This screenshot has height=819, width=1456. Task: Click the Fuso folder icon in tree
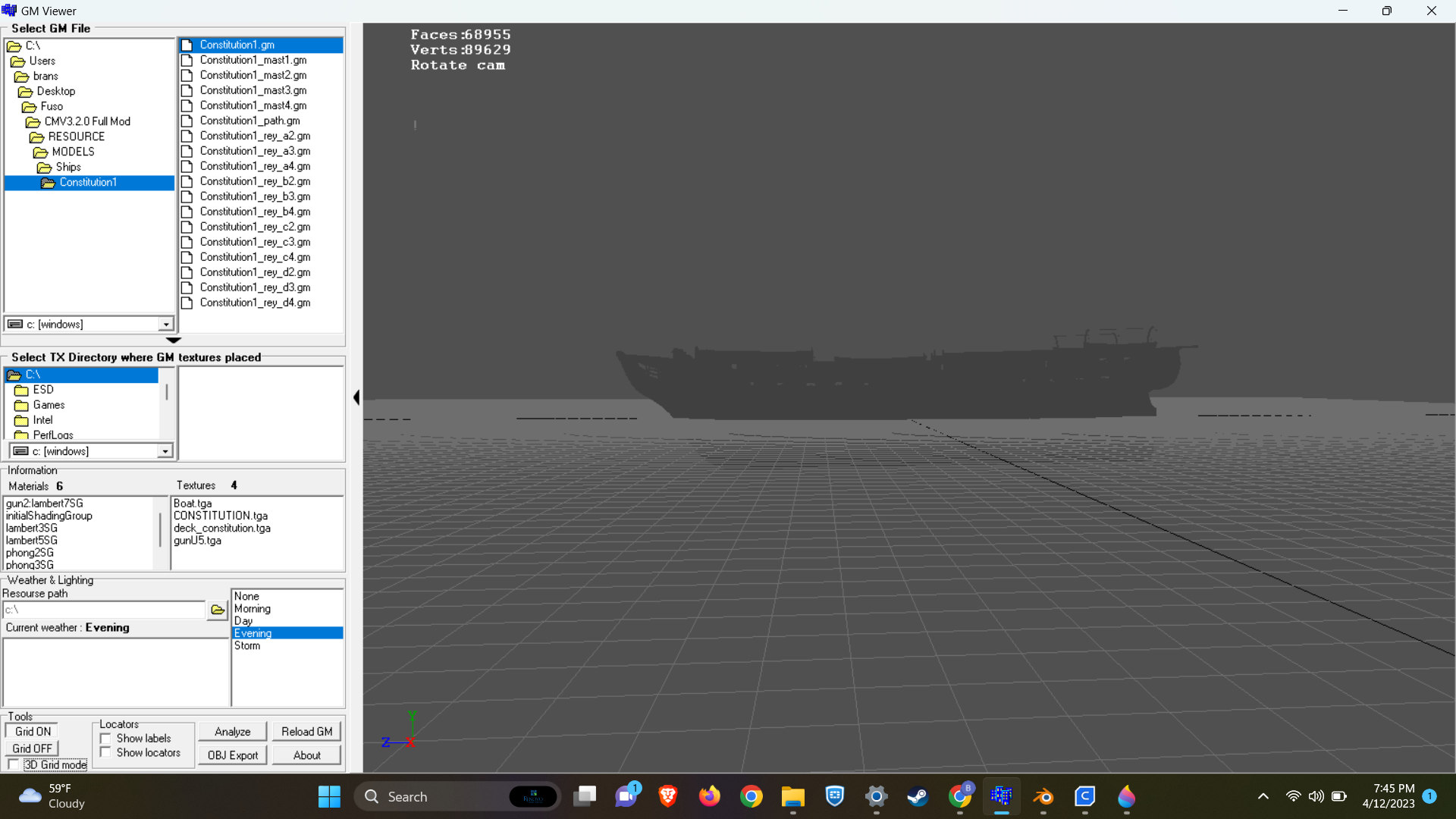pyautogui.click(x=30, y=107)
